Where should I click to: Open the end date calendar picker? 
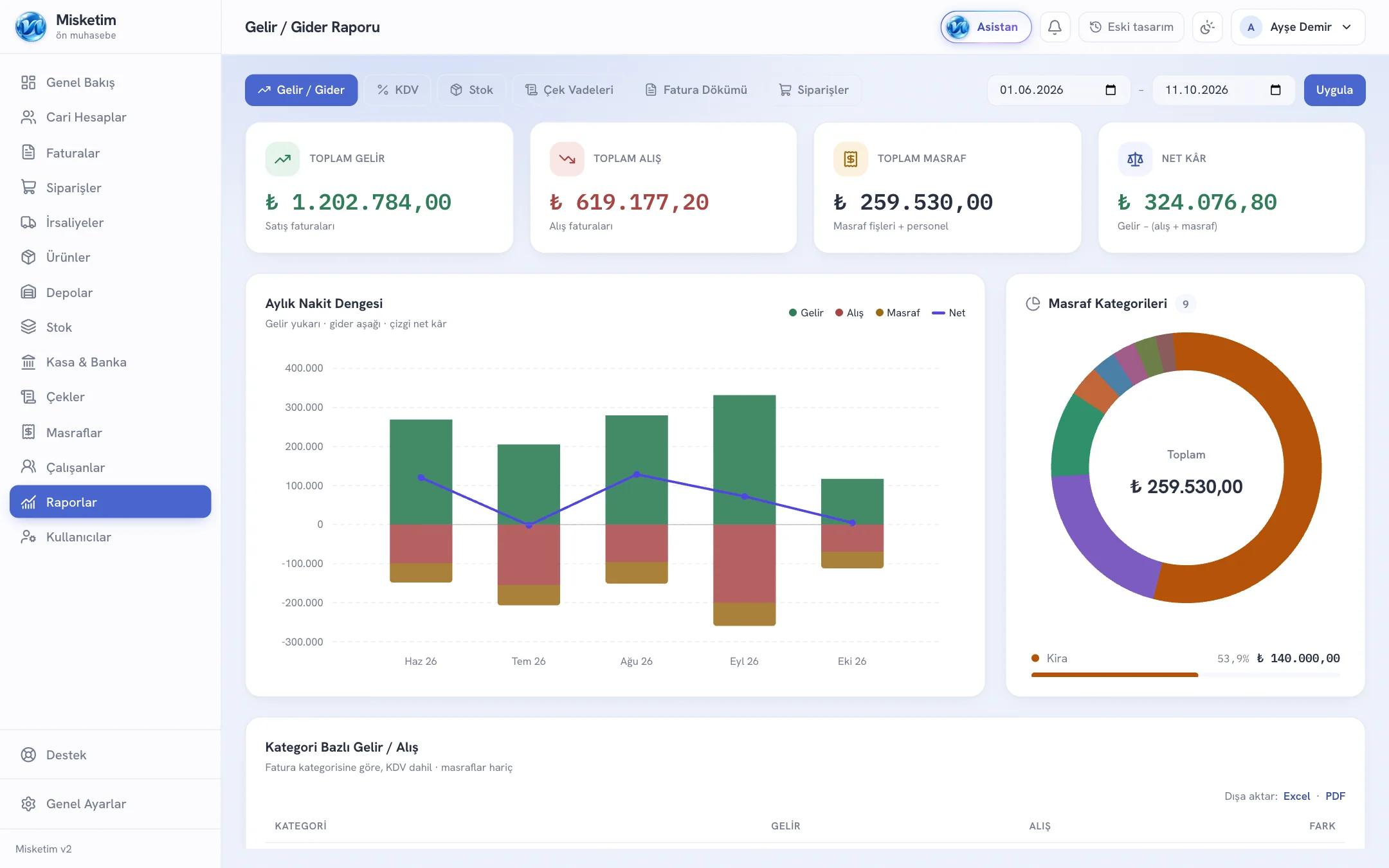pos(1275,90)
